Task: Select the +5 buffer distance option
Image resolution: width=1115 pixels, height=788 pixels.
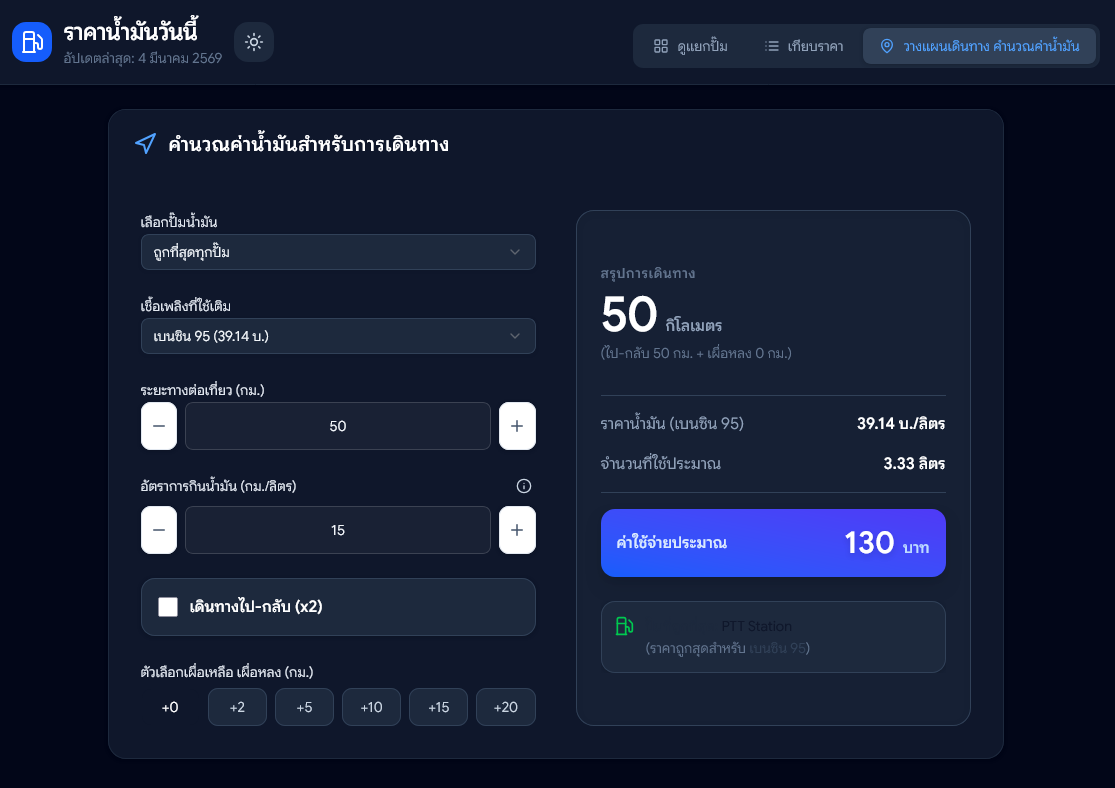Action: pyautogui.click(x=304, y=707)
